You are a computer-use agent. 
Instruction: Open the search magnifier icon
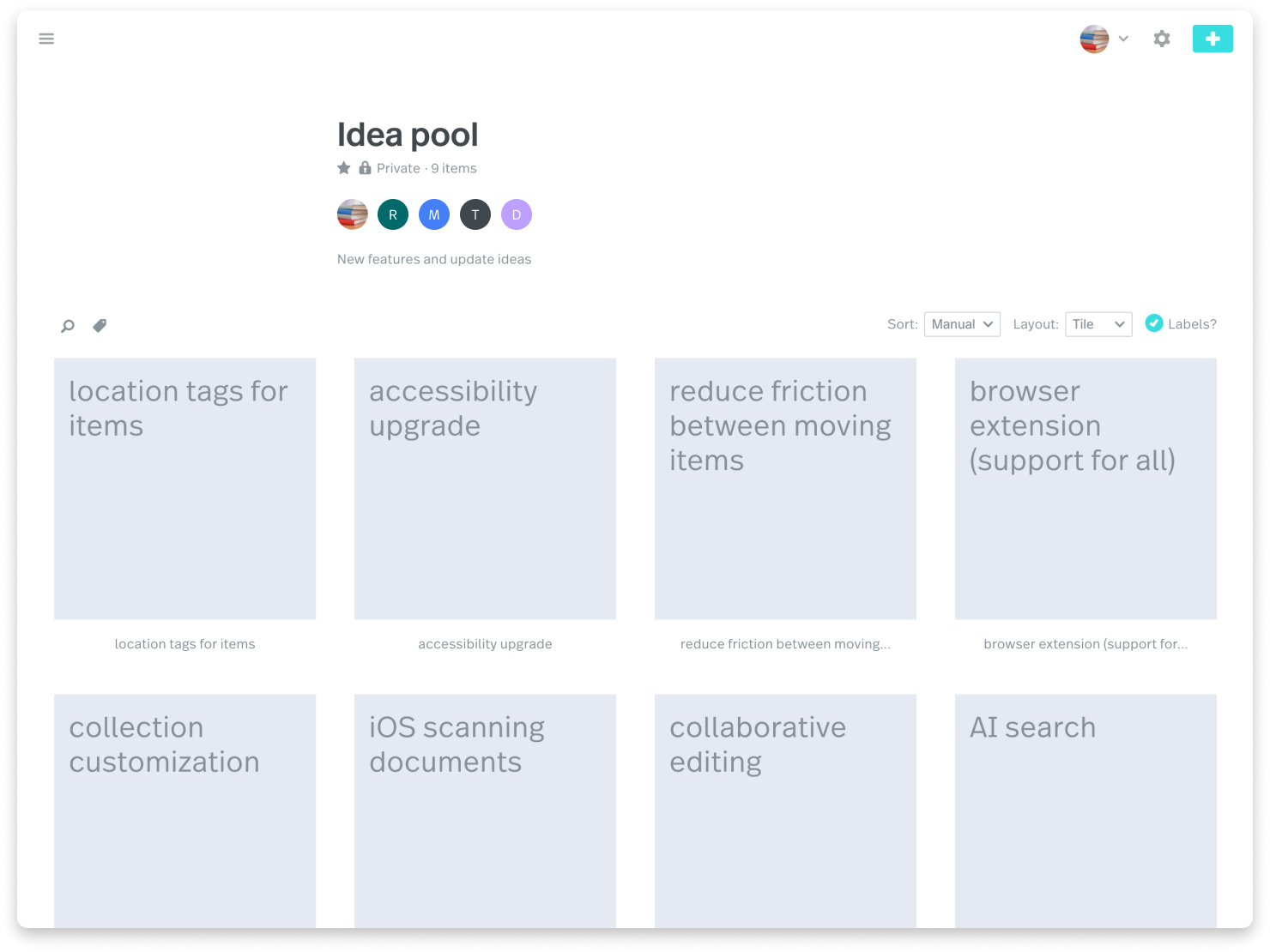pos(68,326)
